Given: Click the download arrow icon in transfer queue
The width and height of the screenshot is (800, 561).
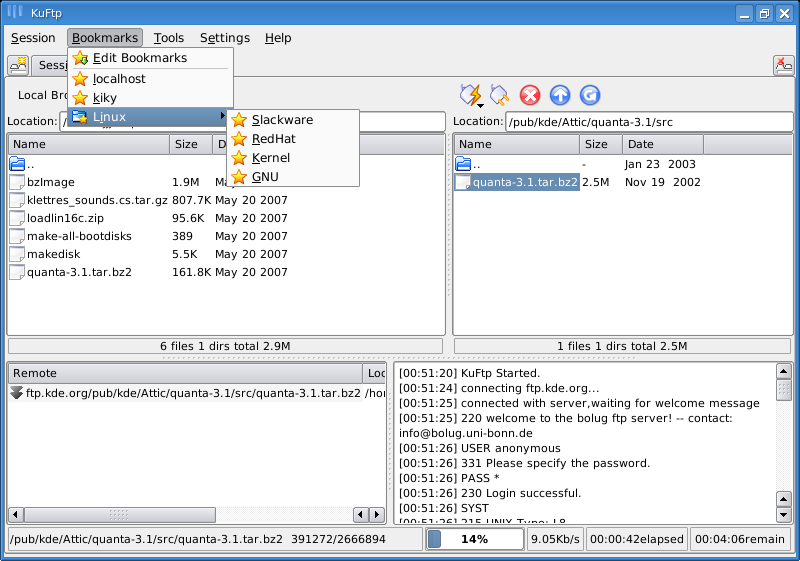Looking at the screenshot, I should 17,393.
